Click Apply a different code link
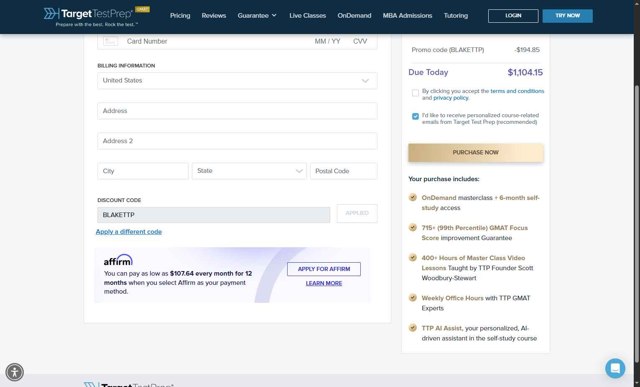The height and width of the screenshot is (387, 640). pos(129,232)
